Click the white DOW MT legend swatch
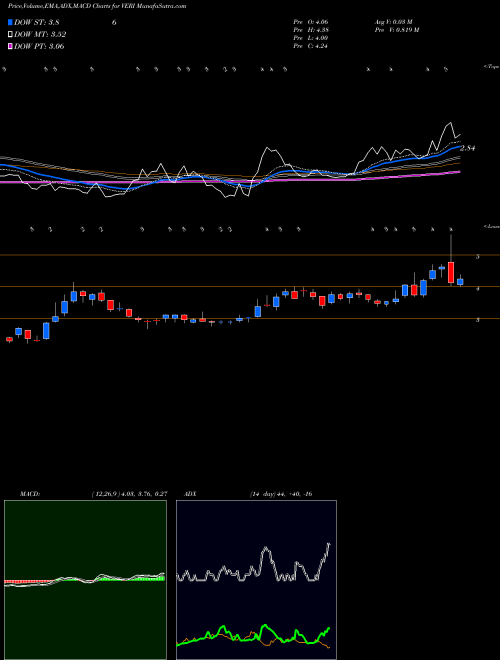The image size is (500, 660). click(x=11, y=35)
